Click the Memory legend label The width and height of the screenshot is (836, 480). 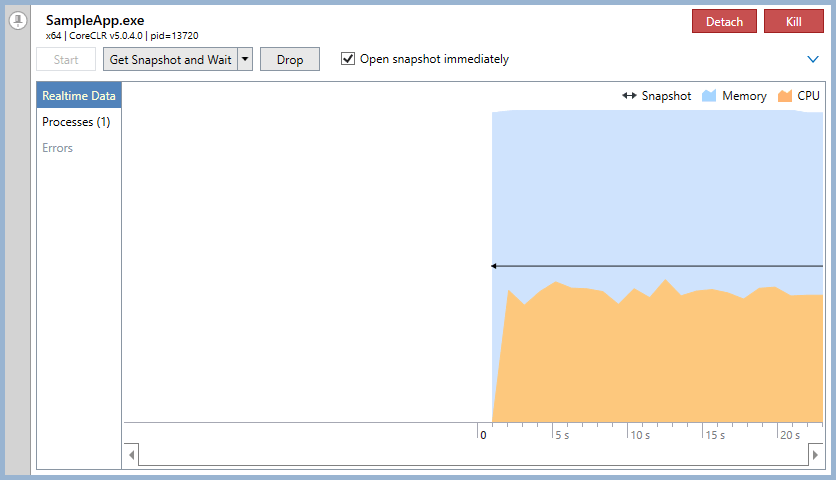[744, 95]
